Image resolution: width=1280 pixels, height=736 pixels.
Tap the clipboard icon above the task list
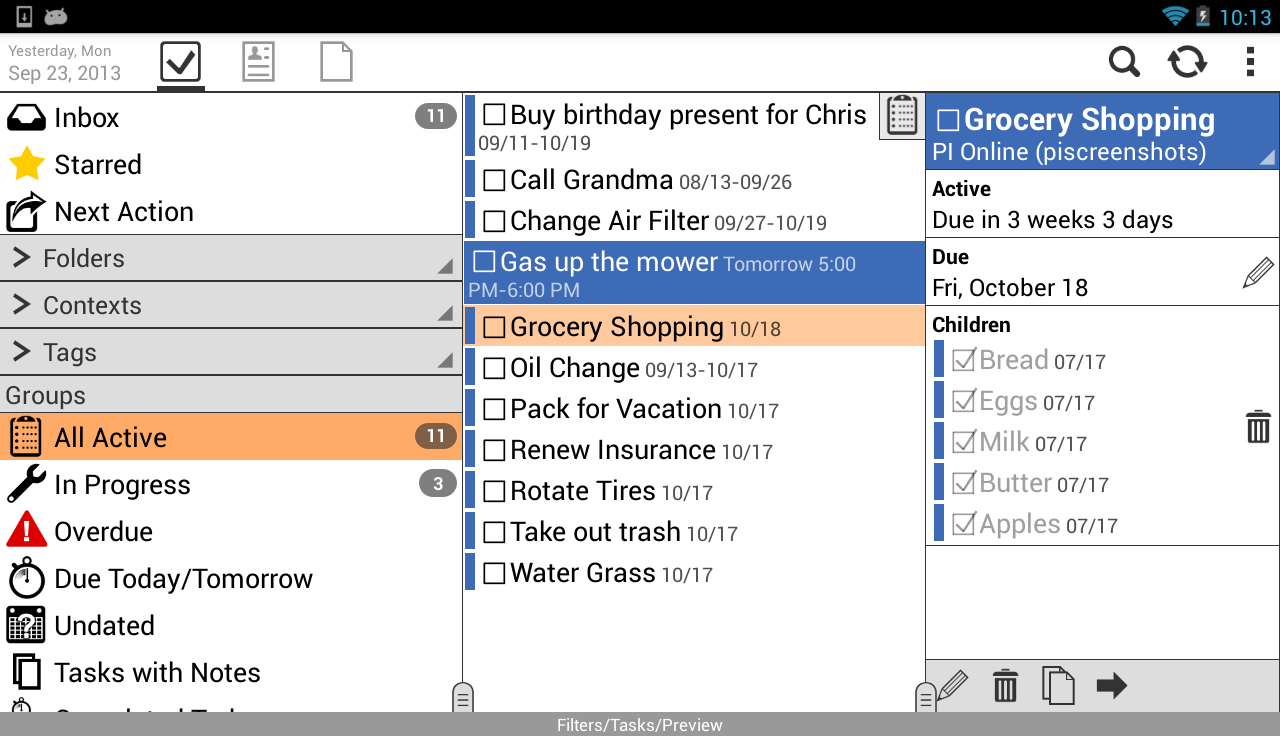tap(902, 116)
